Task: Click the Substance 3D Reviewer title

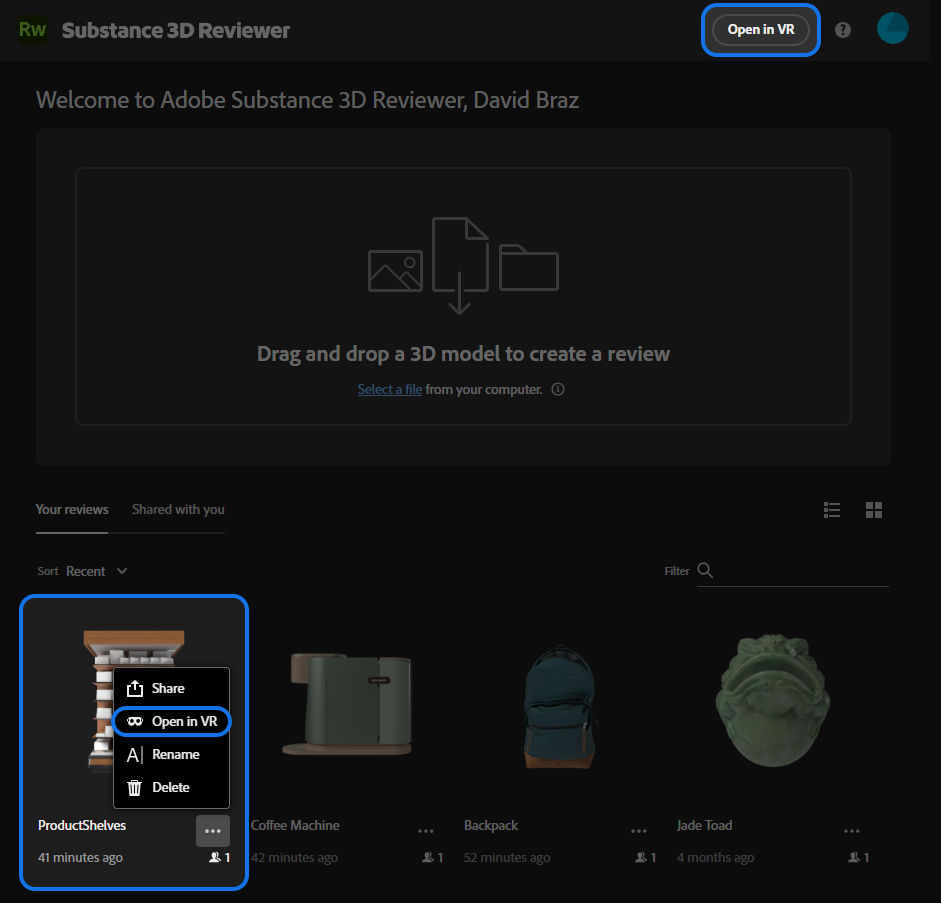Action: point(176,31)
